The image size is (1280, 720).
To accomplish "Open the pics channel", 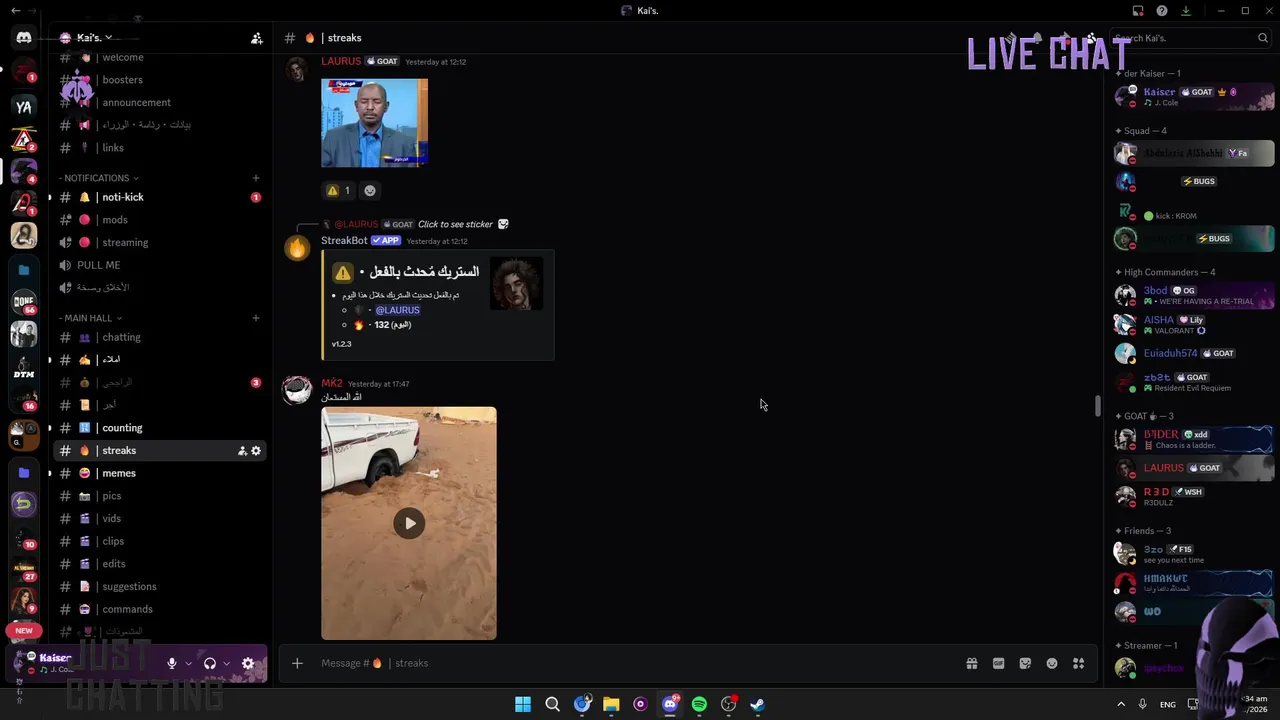I will (x=160, y=496).
